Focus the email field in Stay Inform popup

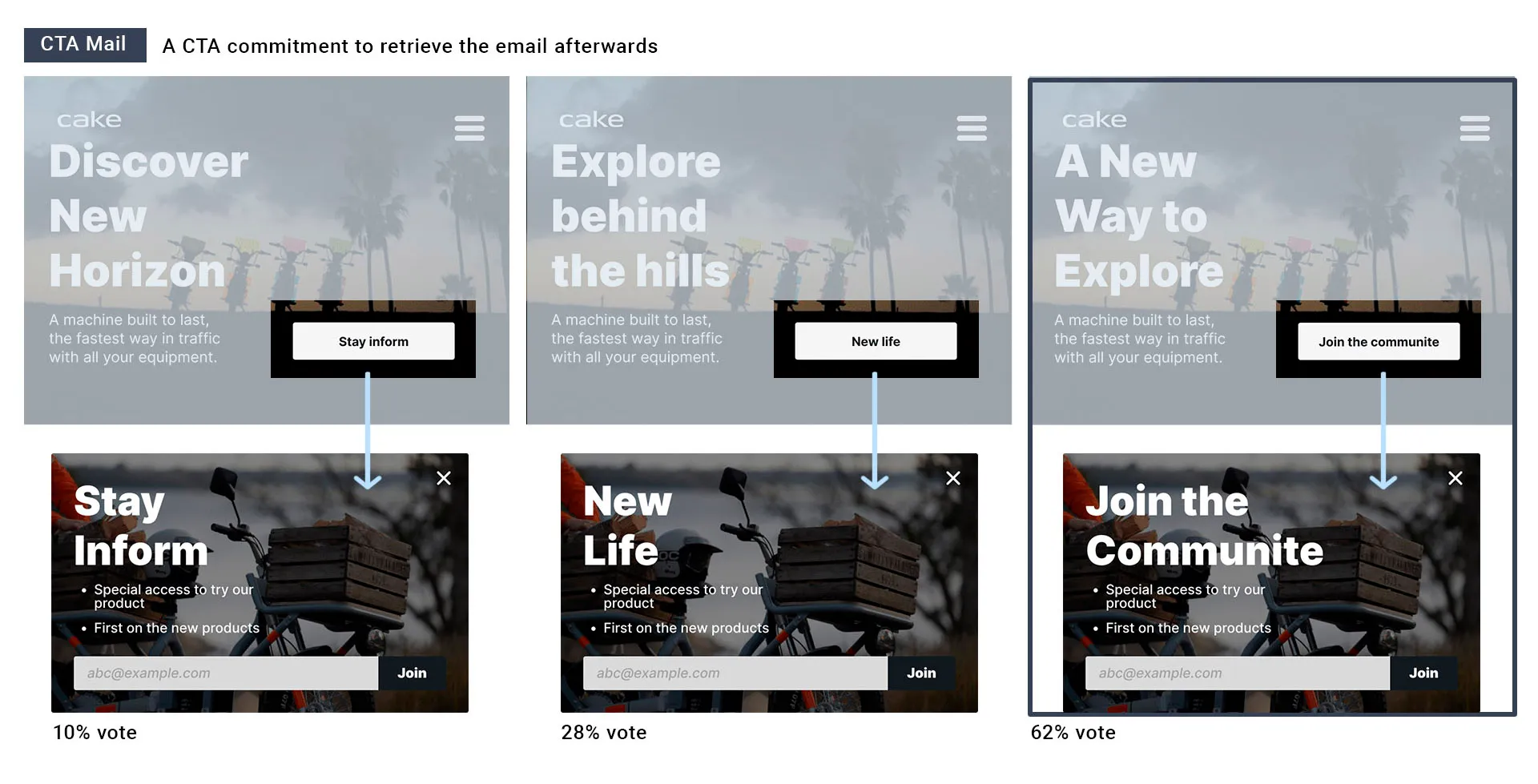pyautogui.click(x=226, y=673)
